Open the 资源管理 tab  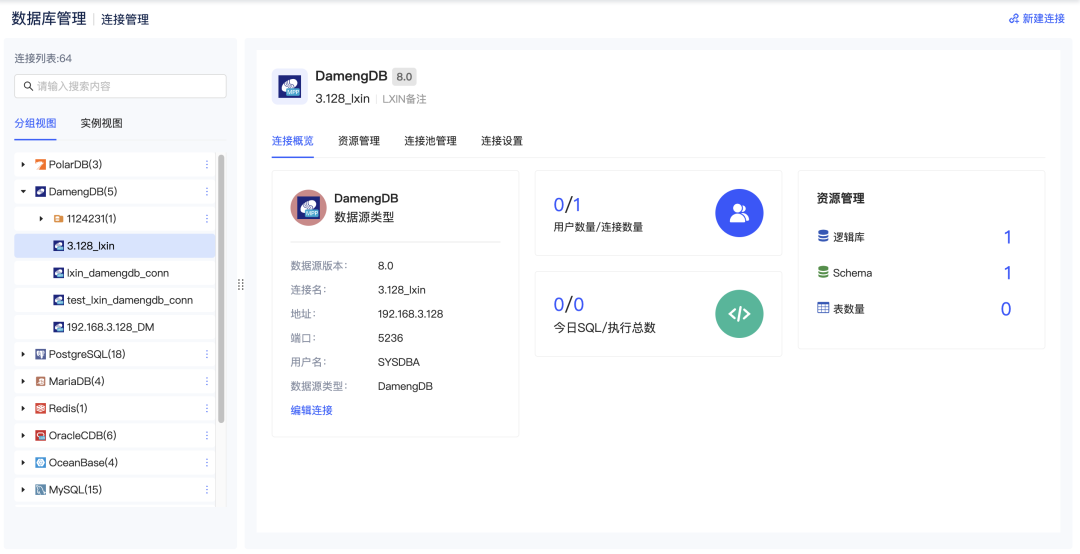tap(359, 141)
